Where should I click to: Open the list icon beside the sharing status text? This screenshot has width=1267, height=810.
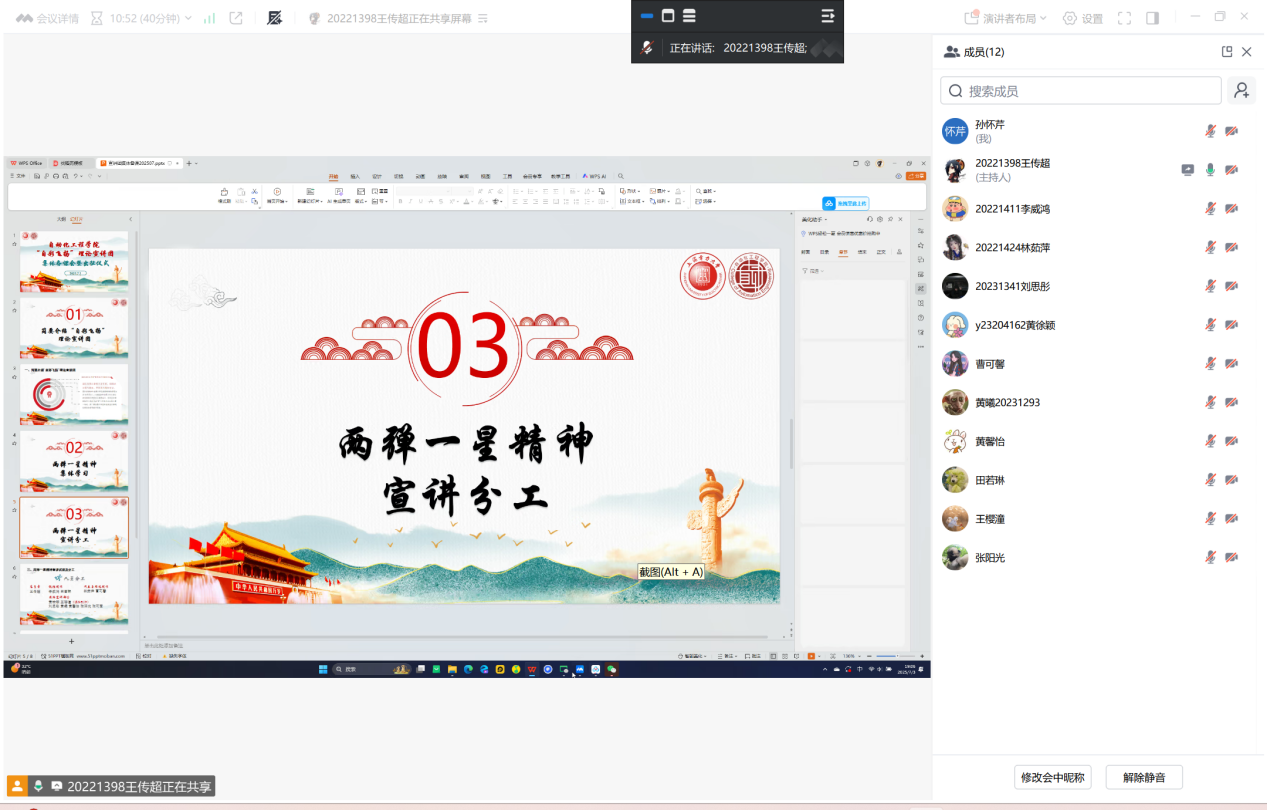[484, 18]
